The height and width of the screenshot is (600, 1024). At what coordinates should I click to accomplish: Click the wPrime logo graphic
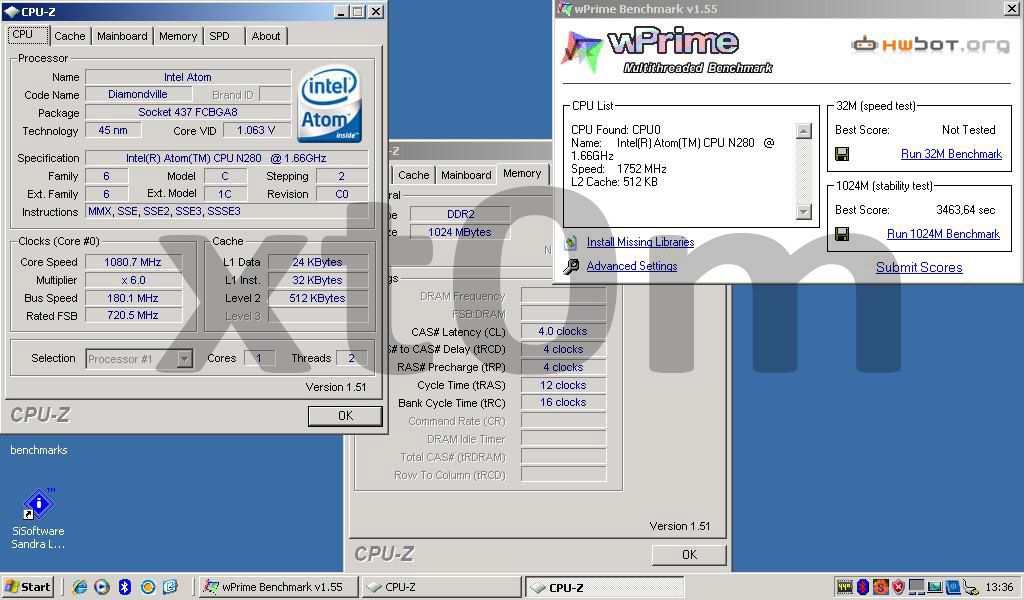666,50
